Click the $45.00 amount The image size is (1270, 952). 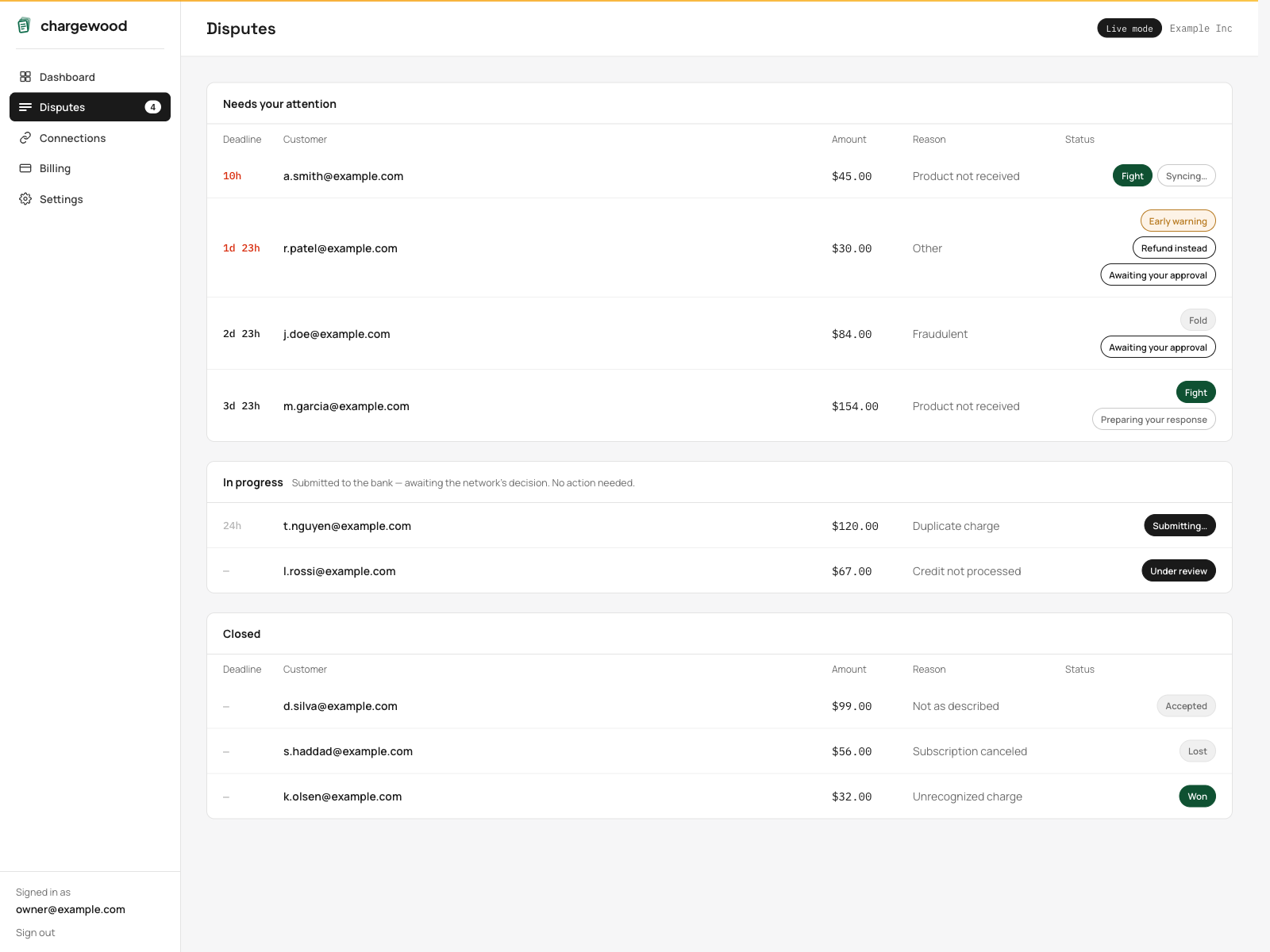tap(852, 176)
